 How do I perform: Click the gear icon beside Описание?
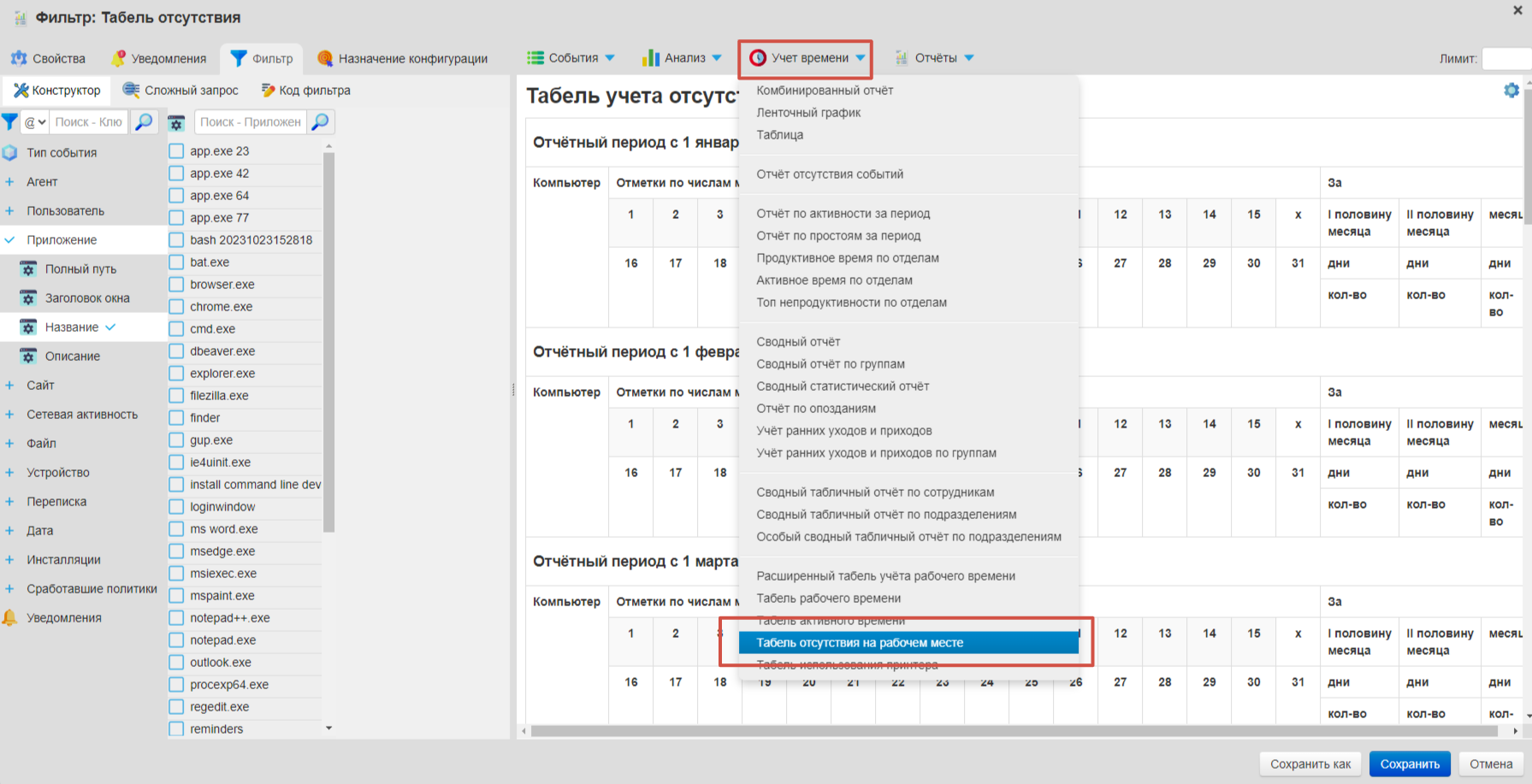tap(28, 357)
